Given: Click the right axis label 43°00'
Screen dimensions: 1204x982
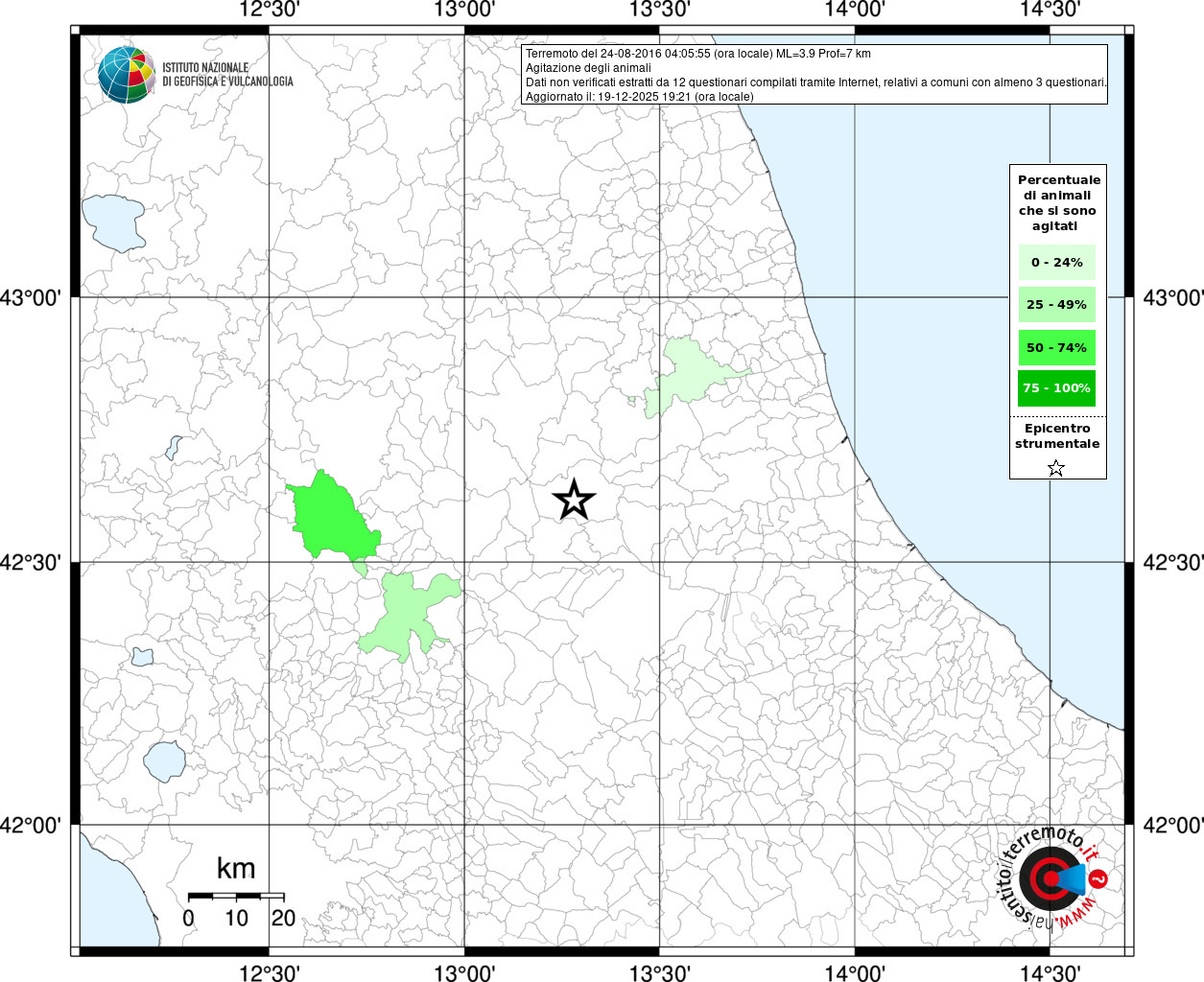Looking at the screenshot, I should pos(1172,298).
